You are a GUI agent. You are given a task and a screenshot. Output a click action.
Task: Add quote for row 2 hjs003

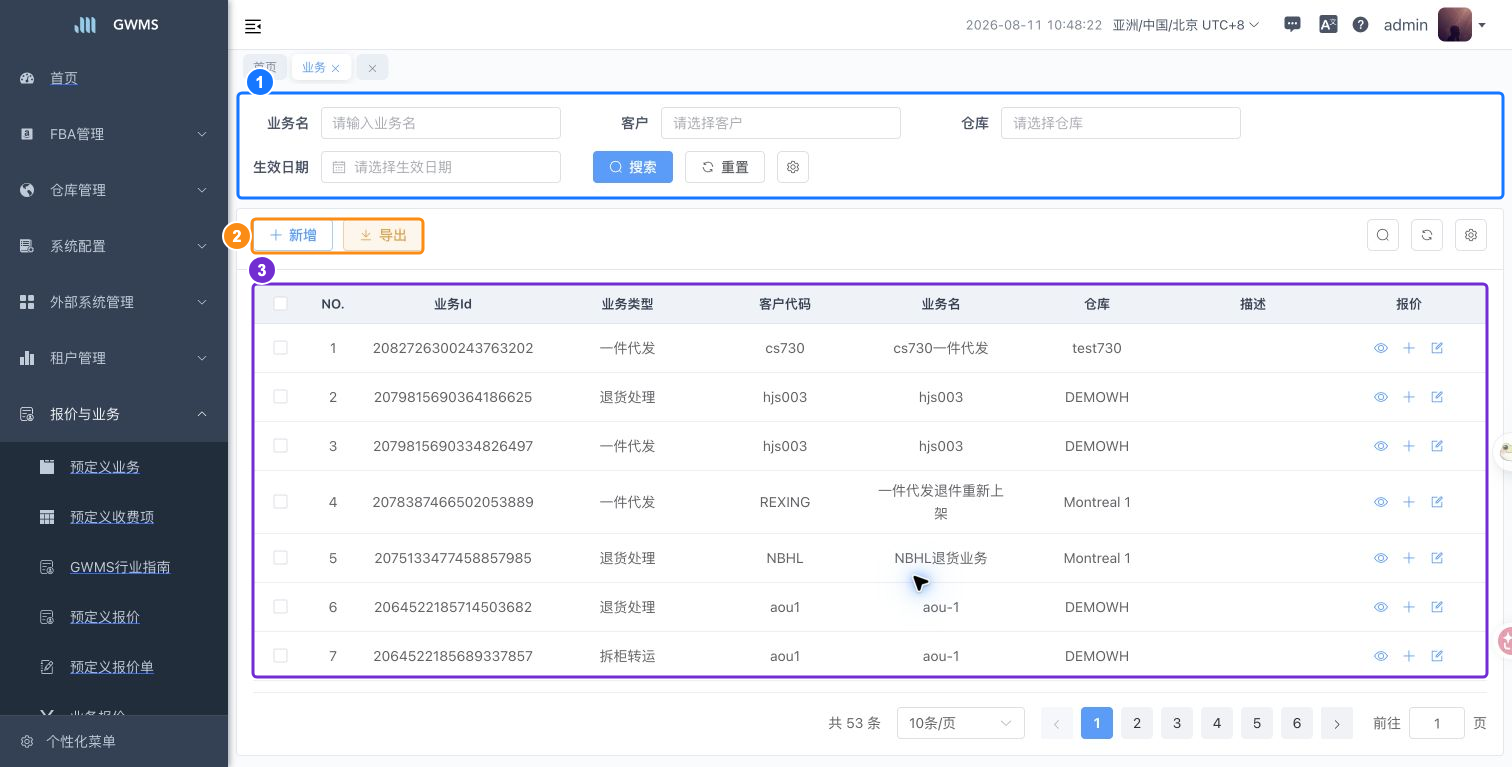(x=1409, y=397)
